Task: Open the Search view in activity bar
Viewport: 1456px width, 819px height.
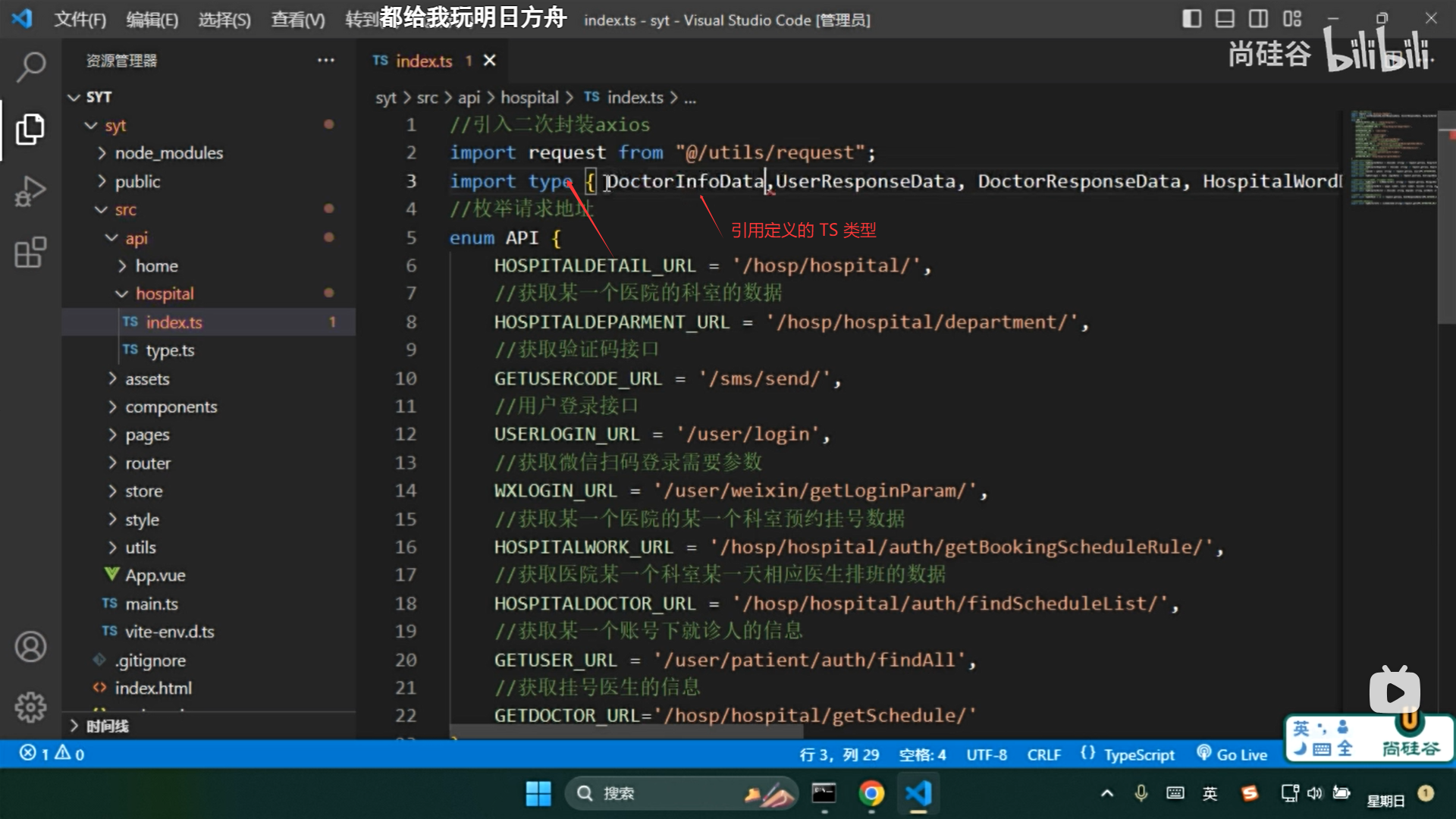Action: point(30,67)
